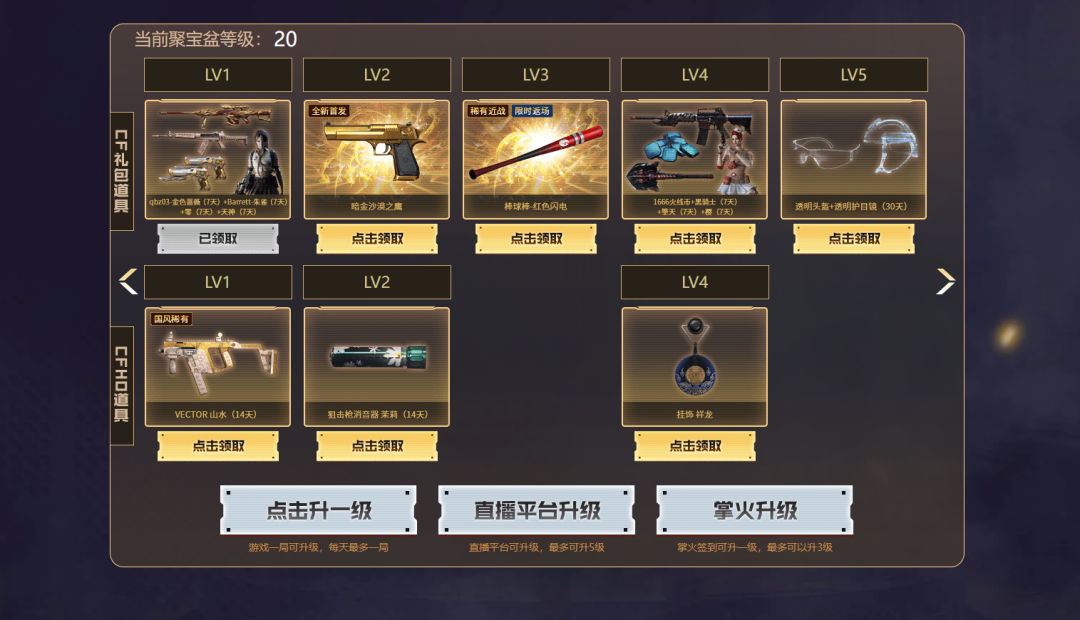Click the gold Desert Eagle pistol image
1080x620 pixels.
377,160
